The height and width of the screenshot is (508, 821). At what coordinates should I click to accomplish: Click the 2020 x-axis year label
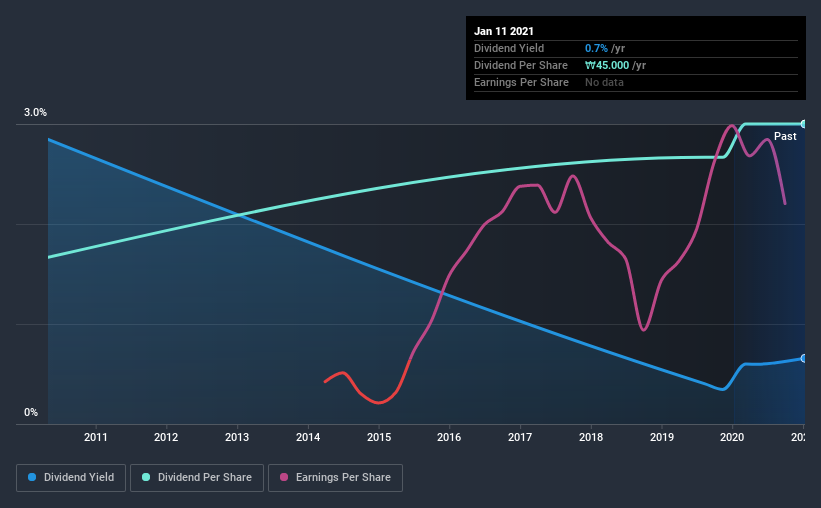coord(733,437)
